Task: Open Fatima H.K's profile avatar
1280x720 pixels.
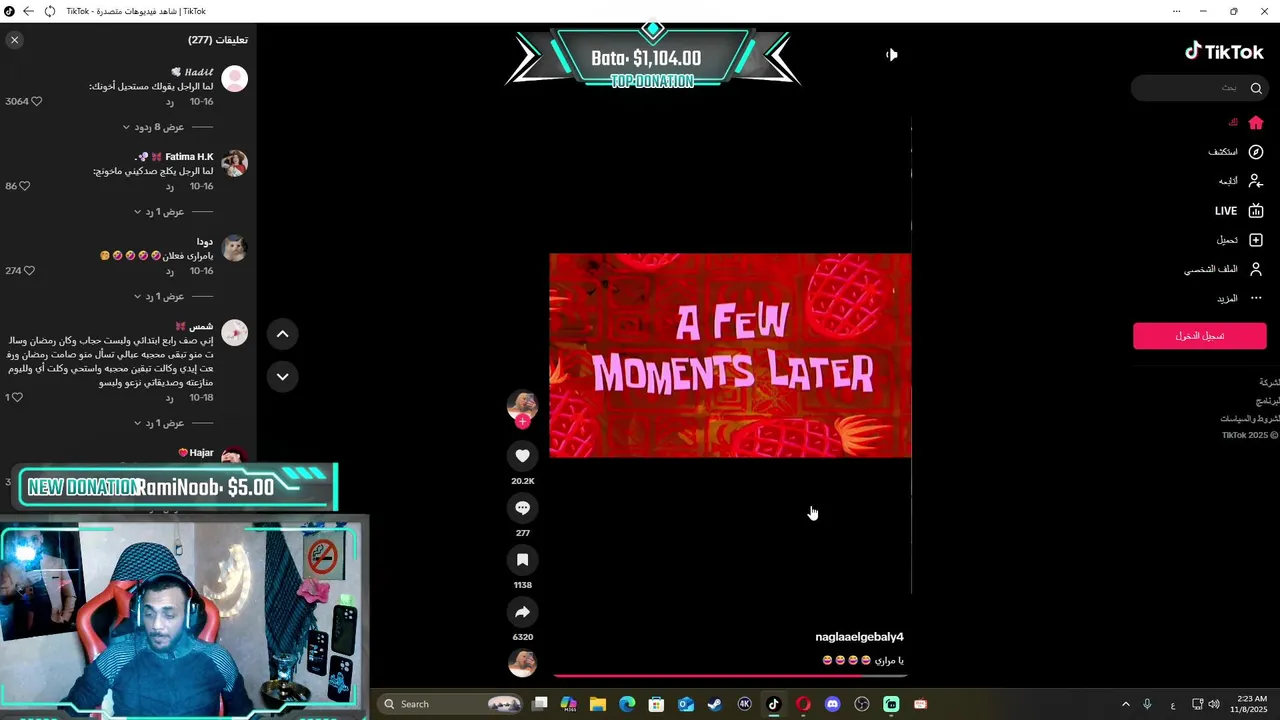Action: pyautogui.click(x=234, y=164)
